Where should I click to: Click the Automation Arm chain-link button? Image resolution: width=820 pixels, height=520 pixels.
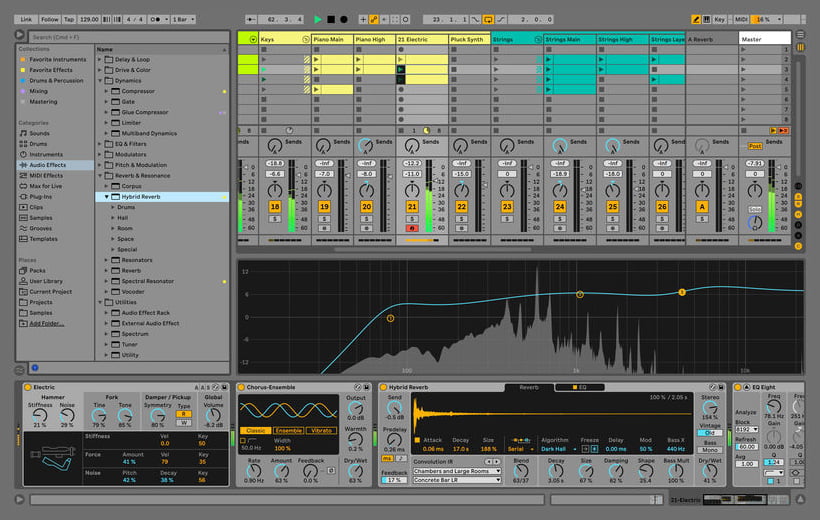tap(374, 19)
